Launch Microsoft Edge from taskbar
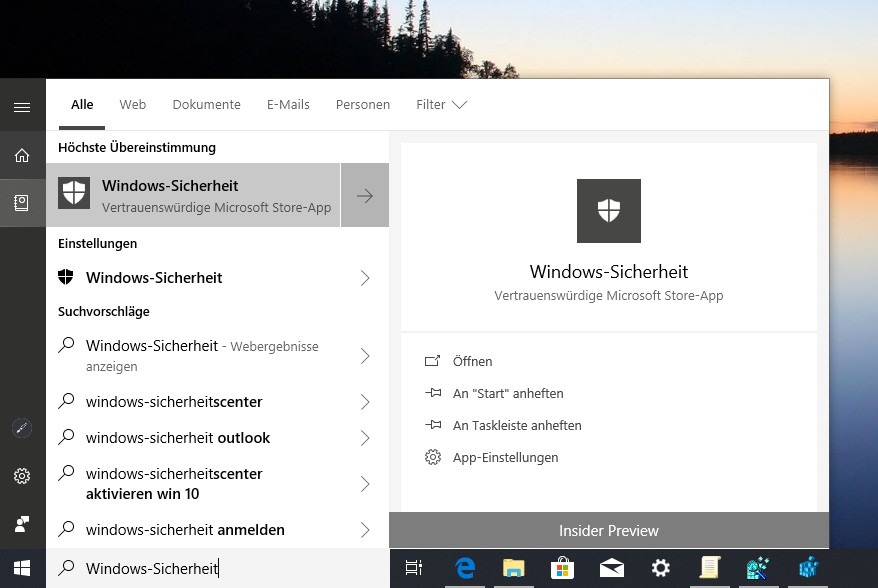The width and height of the screenshot is (878, 588). [465, 568]
